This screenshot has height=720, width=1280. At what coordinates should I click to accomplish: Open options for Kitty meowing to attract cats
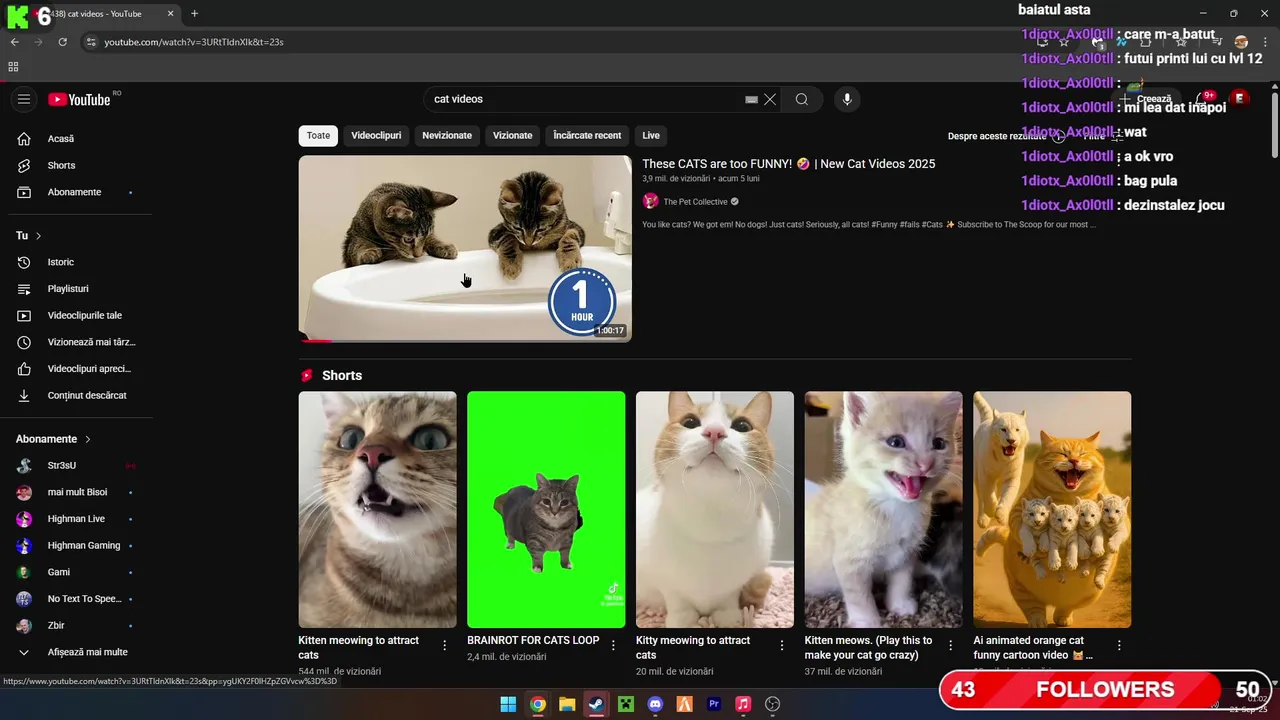(782, 646)
